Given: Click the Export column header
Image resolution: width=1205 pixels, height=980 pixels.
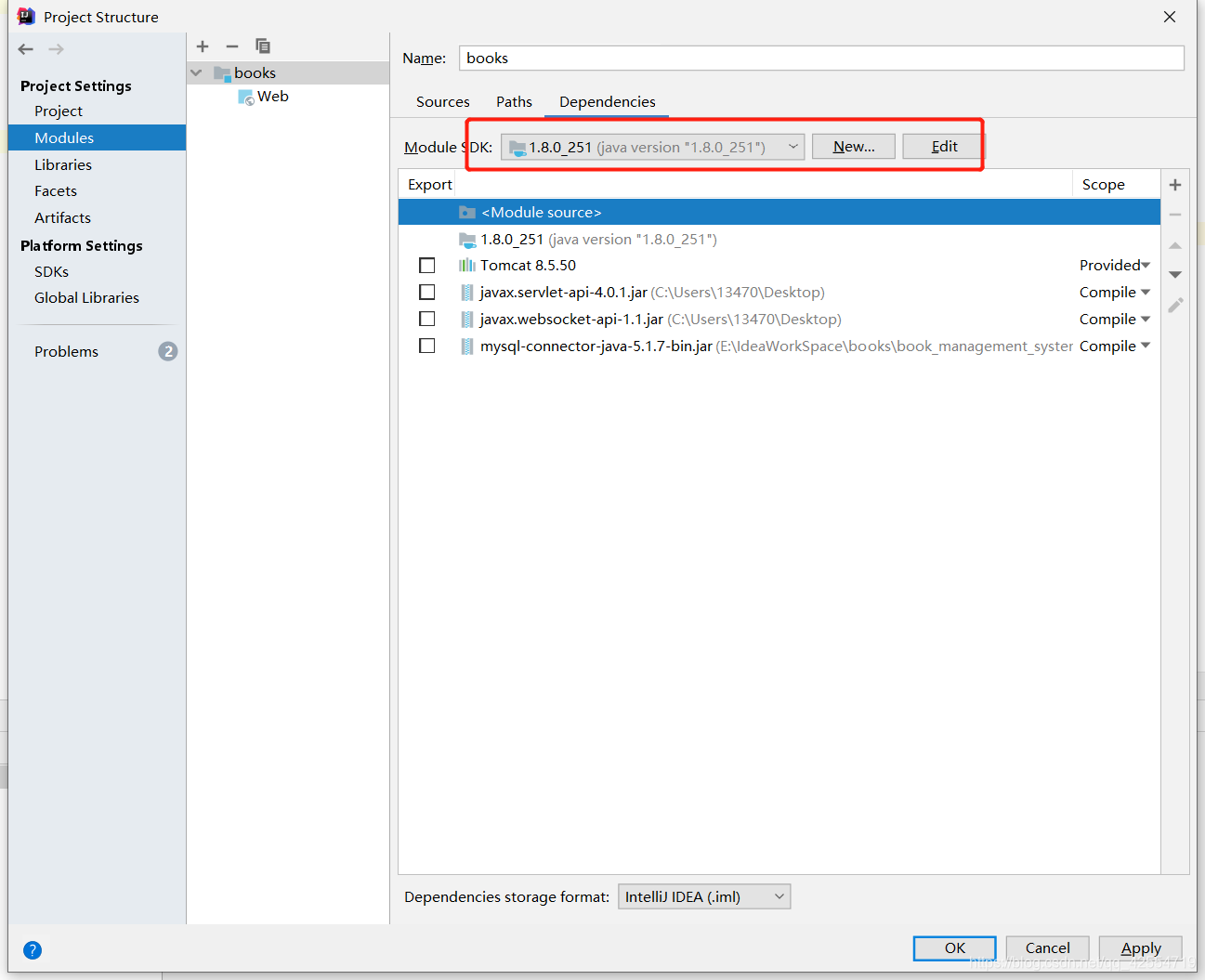Looking at the screenshot, I should click(x=430, y=185).
